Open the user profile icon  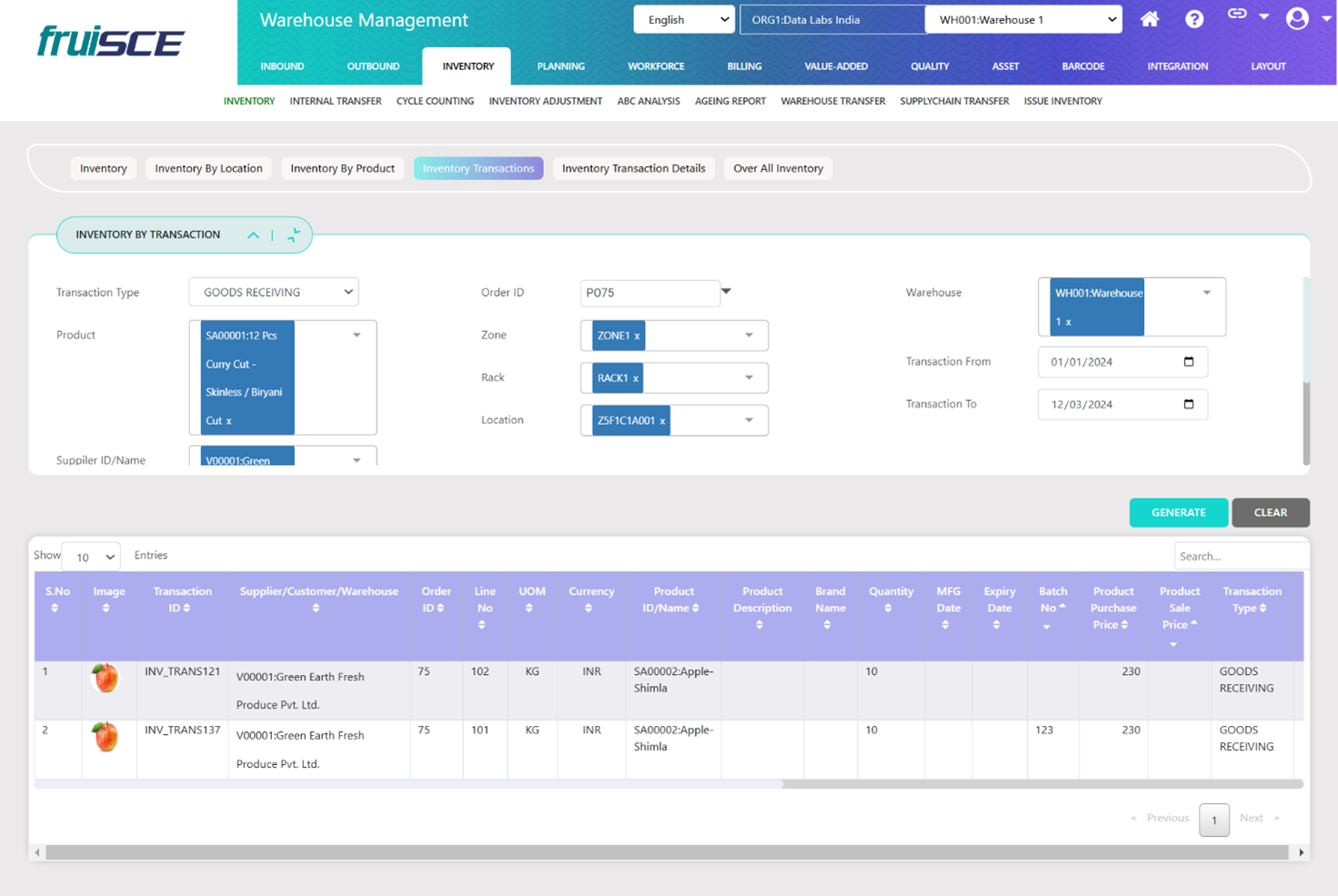tap(1297, 18)
